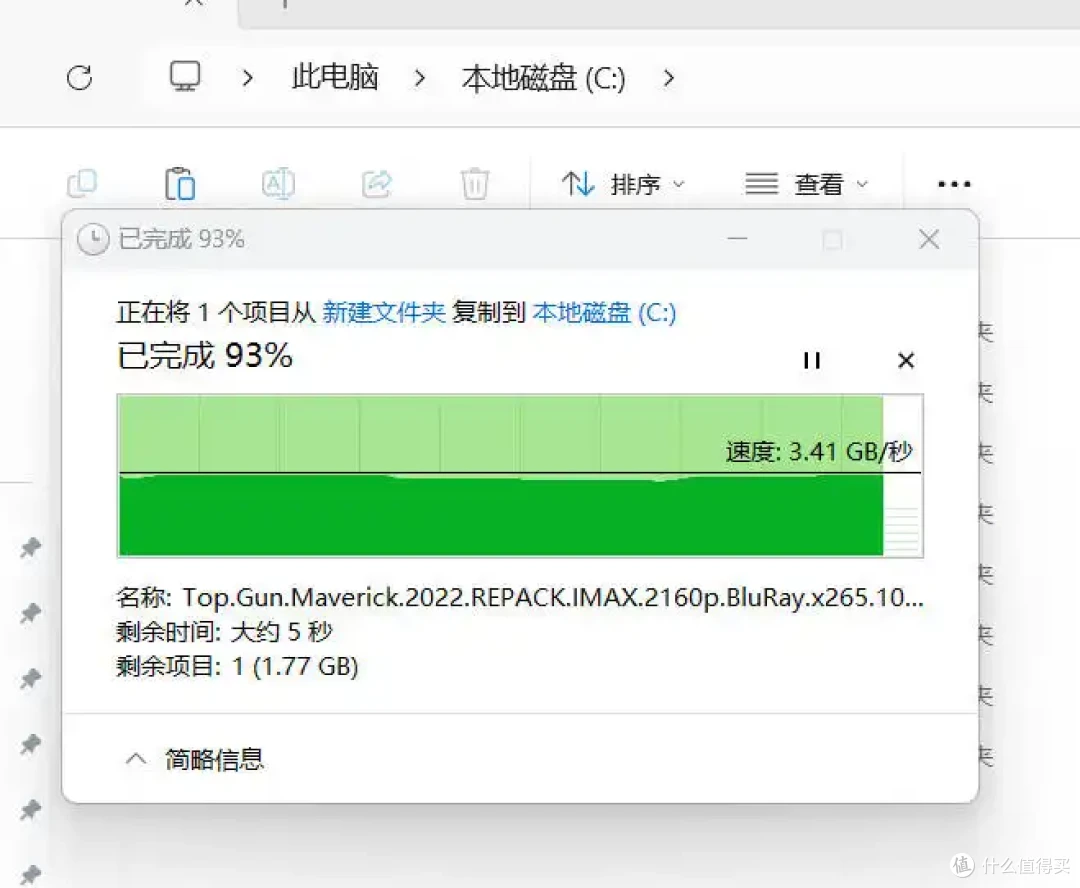Close the copy progress dialog window
Viewport: 1080px width, 888px height.
click(929, 239)
